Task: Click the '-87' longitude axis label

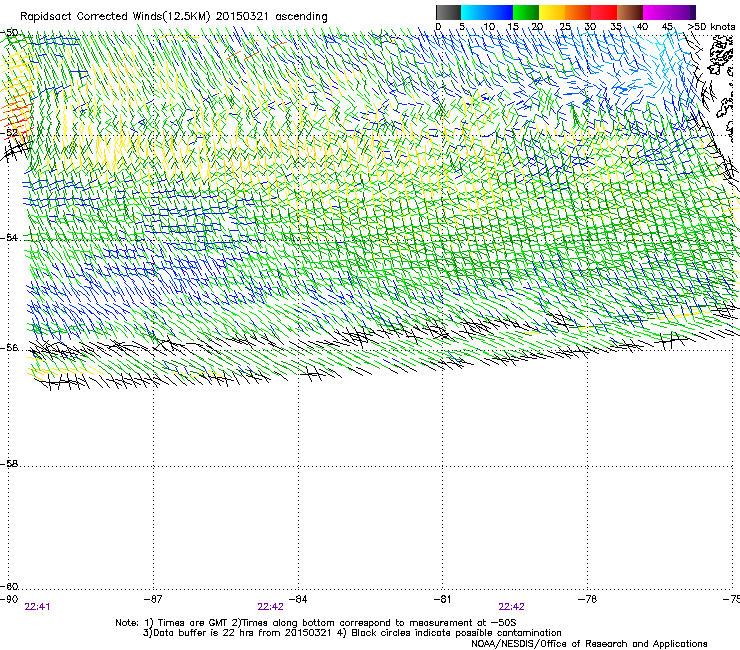Action: pyautogui.click(x=153, y=599)
